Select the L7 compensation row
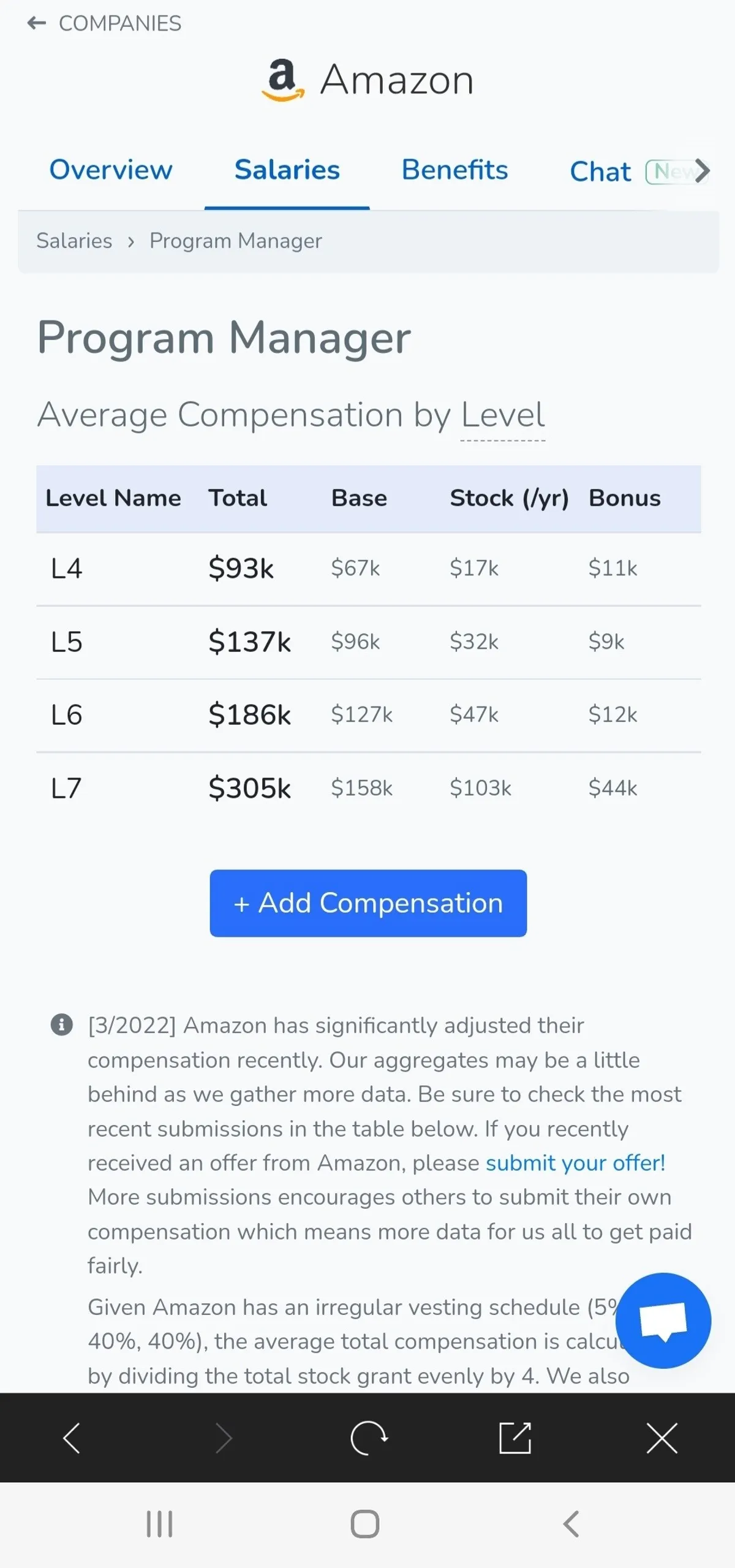 (x=367, y=788)
